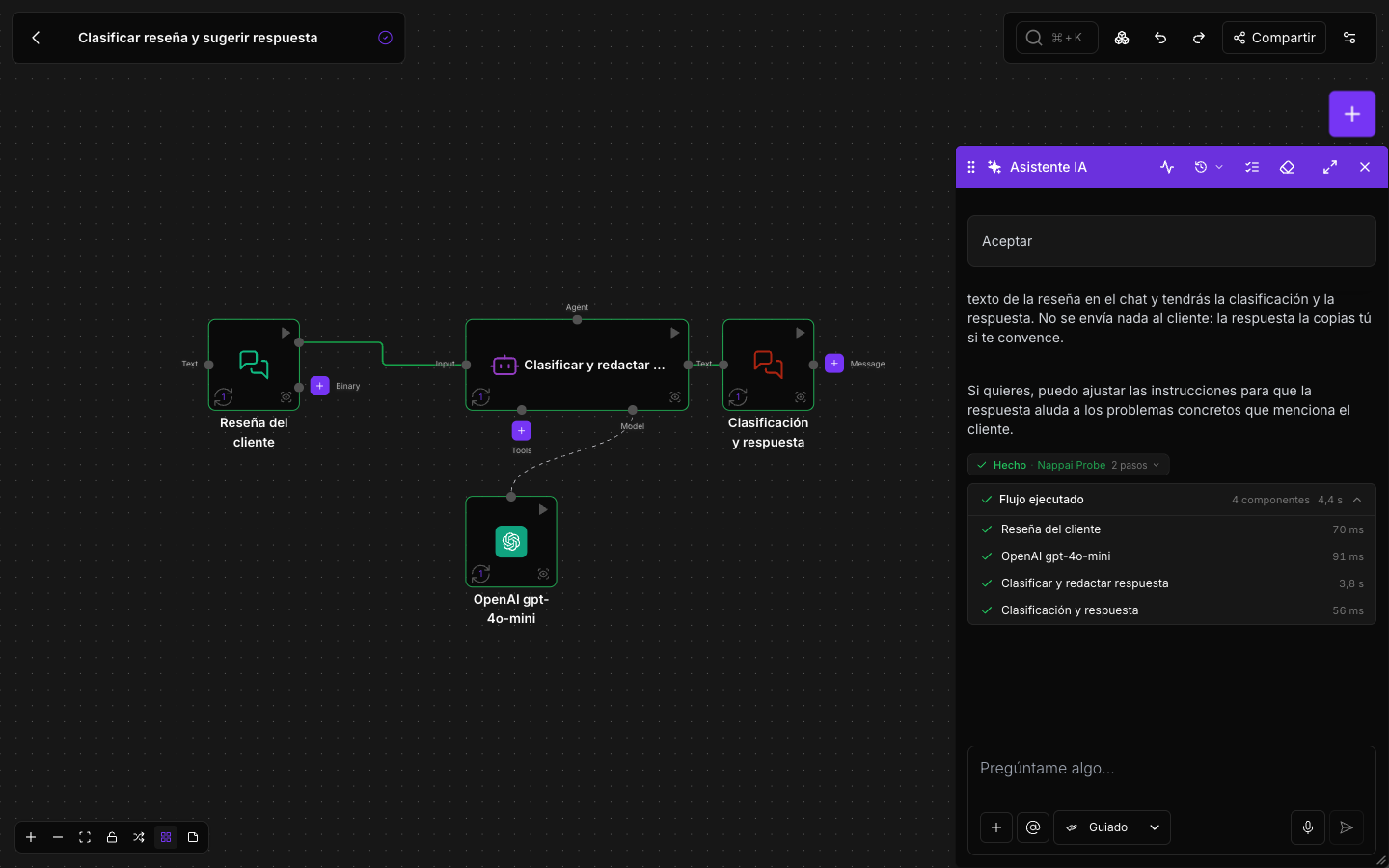Viewport: 1389px width, 868px height.
Task: Select the Reseña del cliente run row
Action: [1172, 529]
